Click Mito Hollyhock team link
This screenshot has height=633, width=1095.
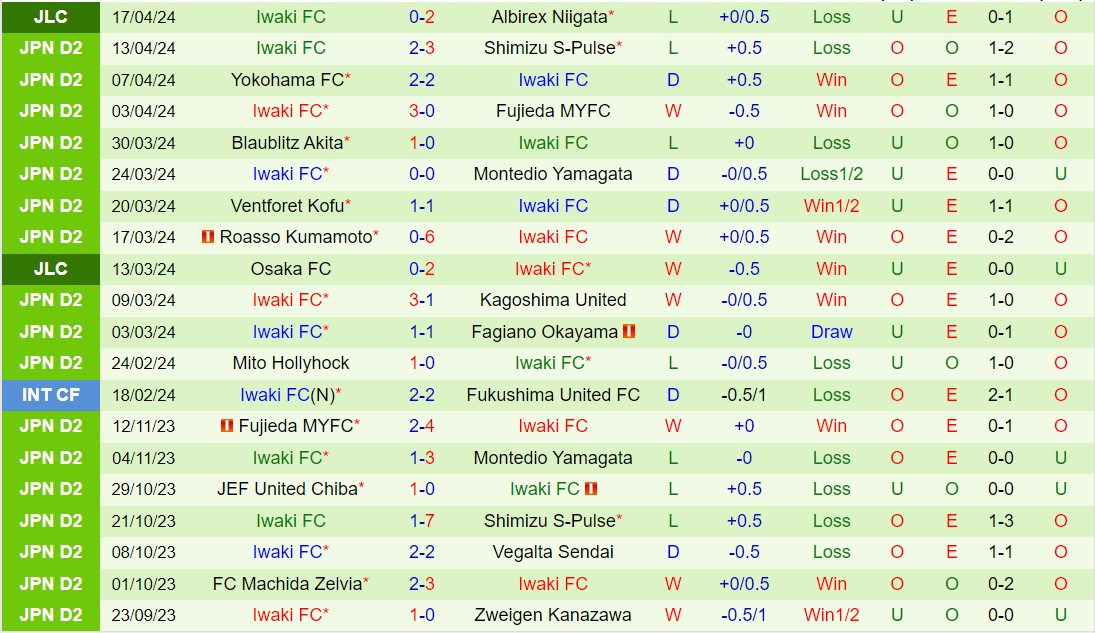291,363
